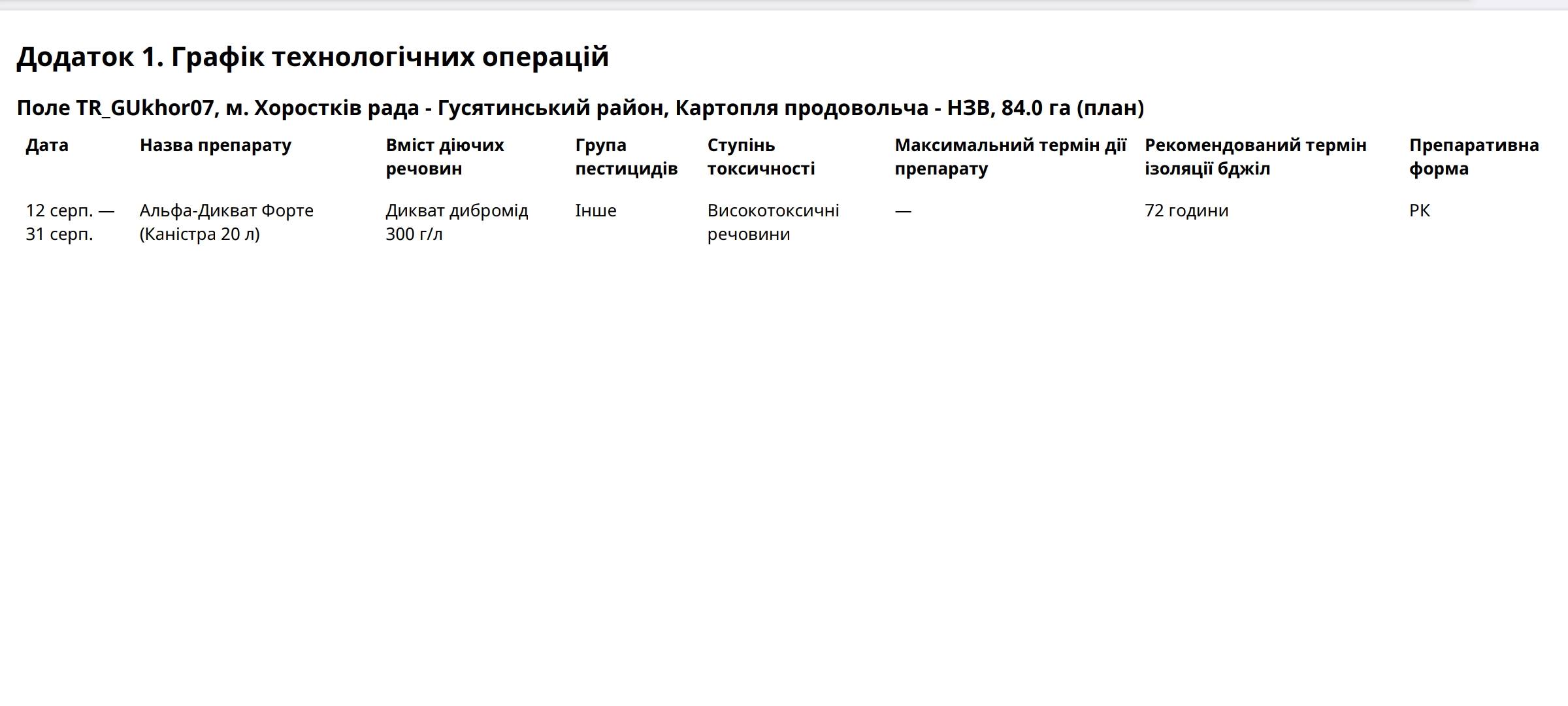
Task: Click the '300 г/л' concentration value
Action: pyautogui.click(x=414, y=234)
